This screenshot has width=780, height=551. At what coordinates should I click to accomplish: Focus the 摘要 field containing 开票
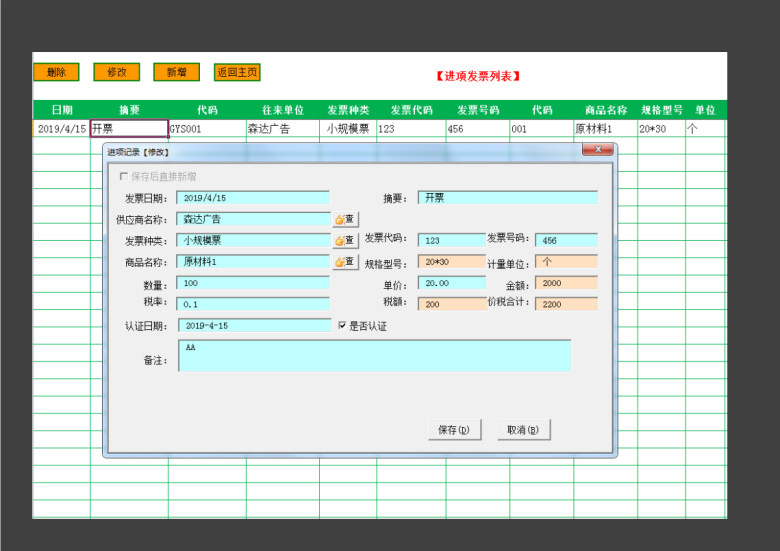click(508, 198)
